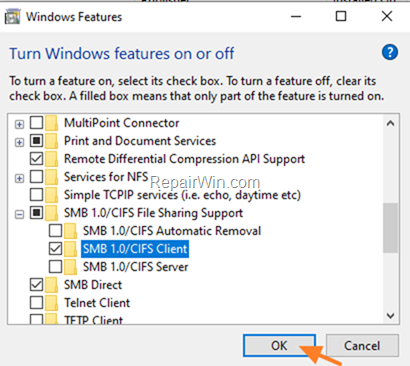Click the MultiPoint Connector folder icon
The height and width of the screenshot is (366, 410).
point(52,123)
